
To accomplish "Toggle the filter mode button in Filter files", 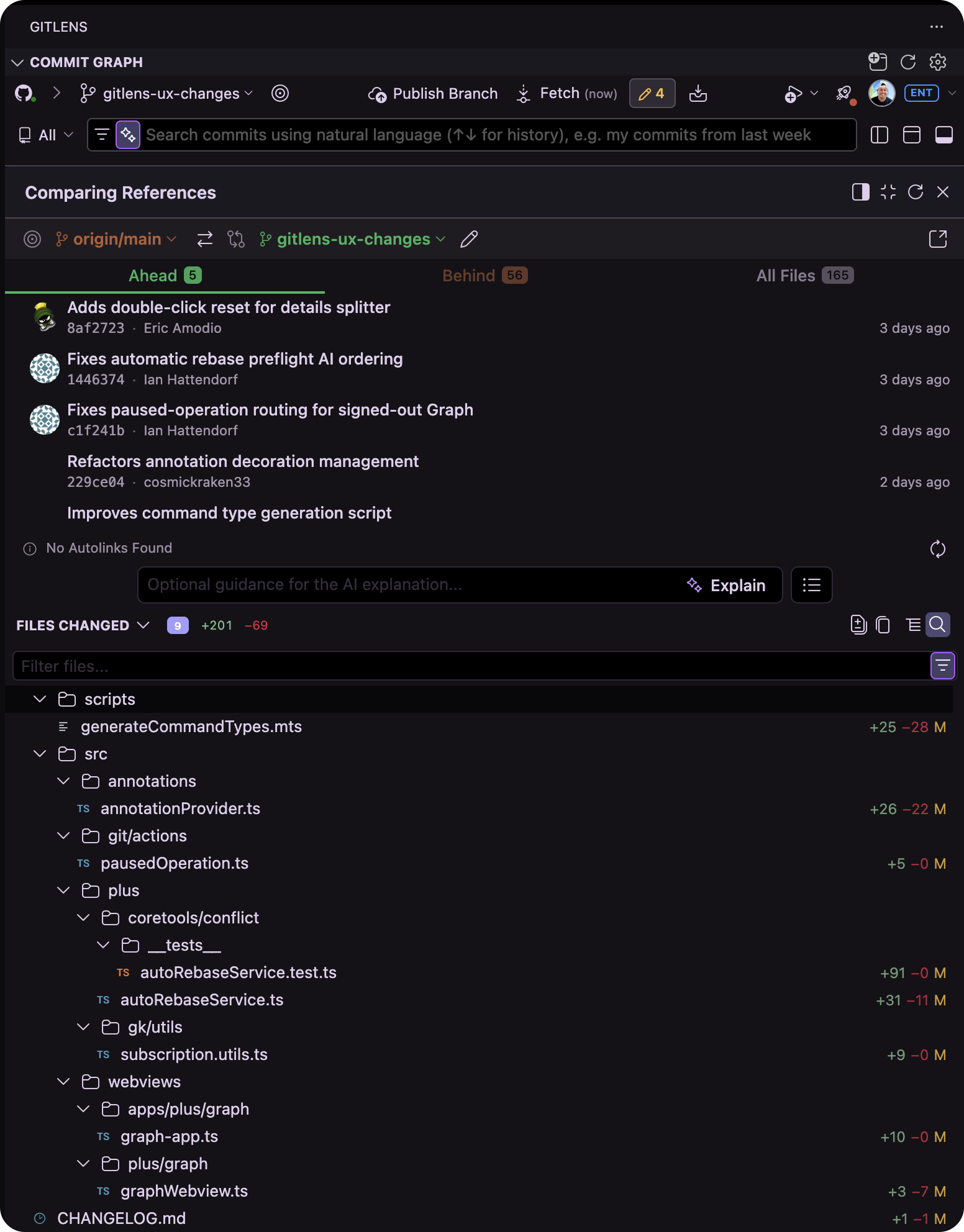I will pos(943,666).
